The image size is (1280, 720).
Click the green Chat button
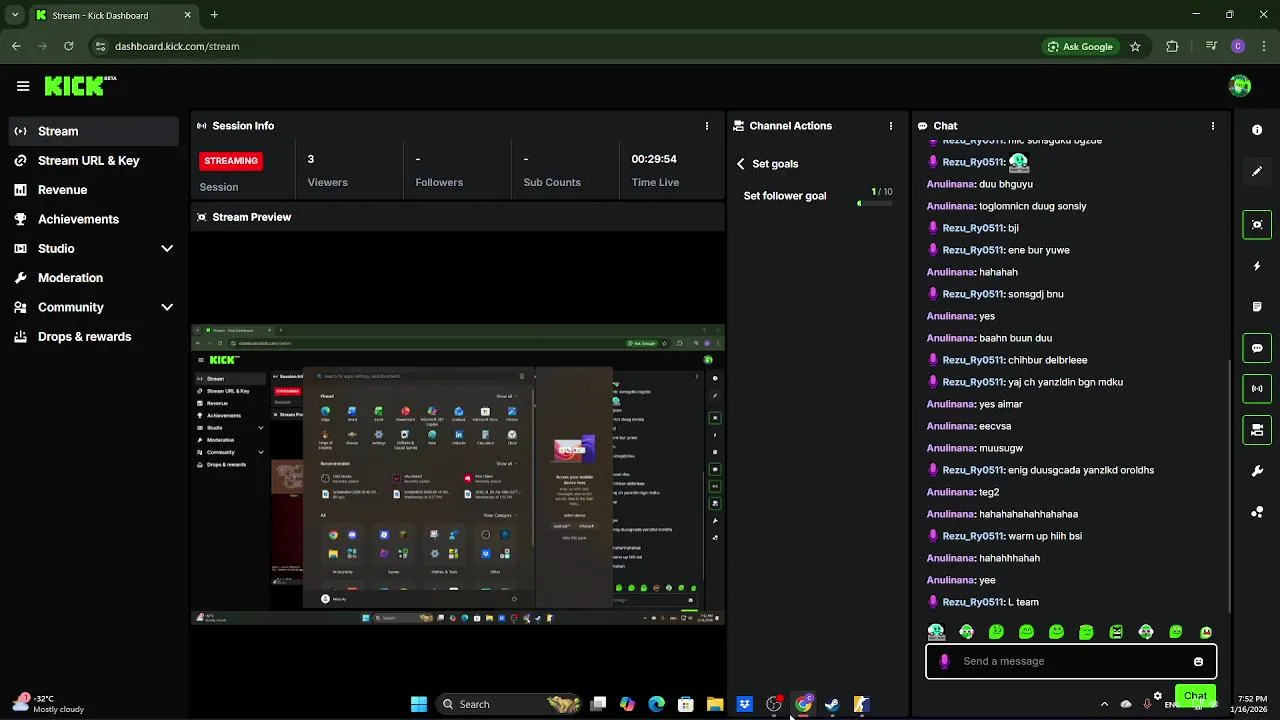tap(1195, 696)
